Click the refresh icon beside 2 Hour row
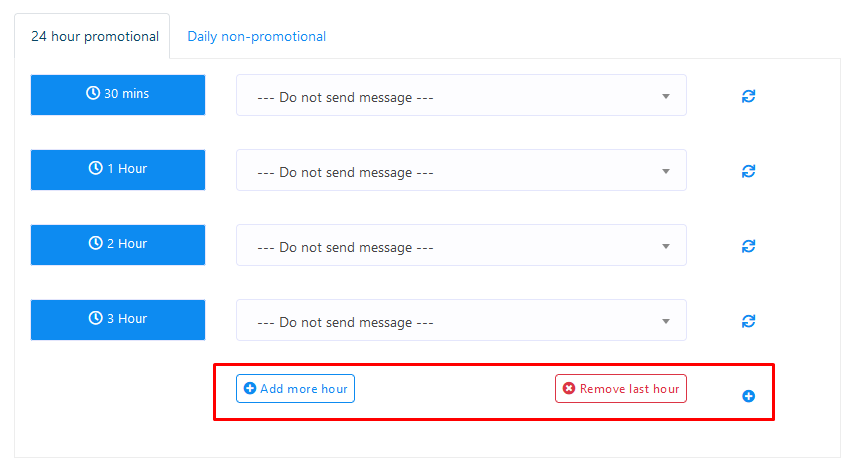Screen dimensions: 847x463 click(748, 246)
